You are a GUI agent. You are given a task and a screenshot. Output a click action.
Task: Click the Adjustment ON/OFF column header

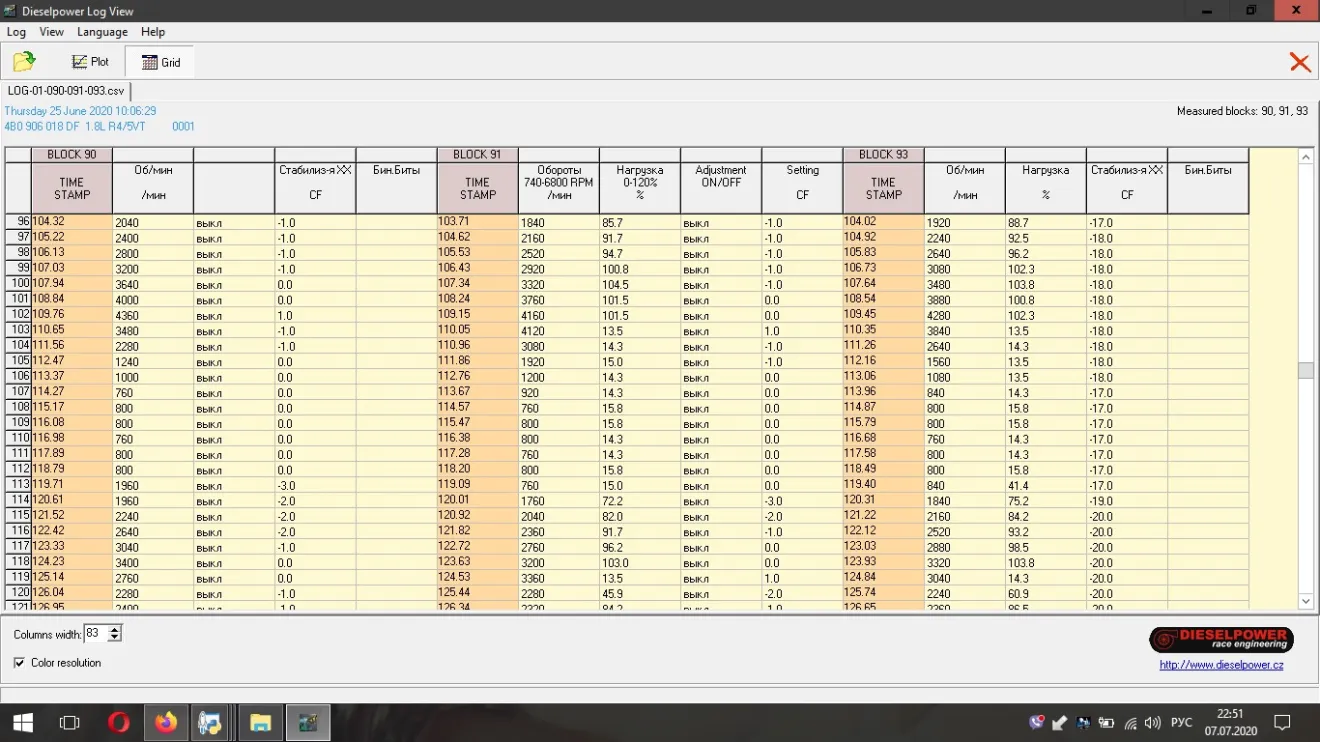point(721,188)
